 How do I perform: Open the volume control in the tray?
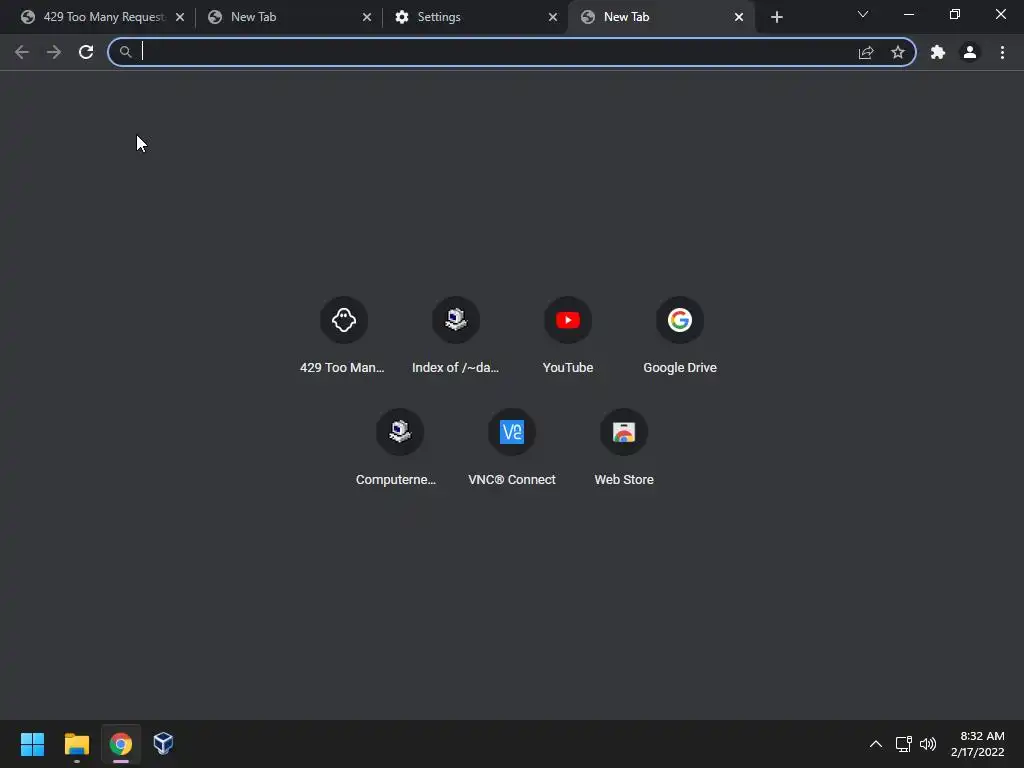click(928, 744)
